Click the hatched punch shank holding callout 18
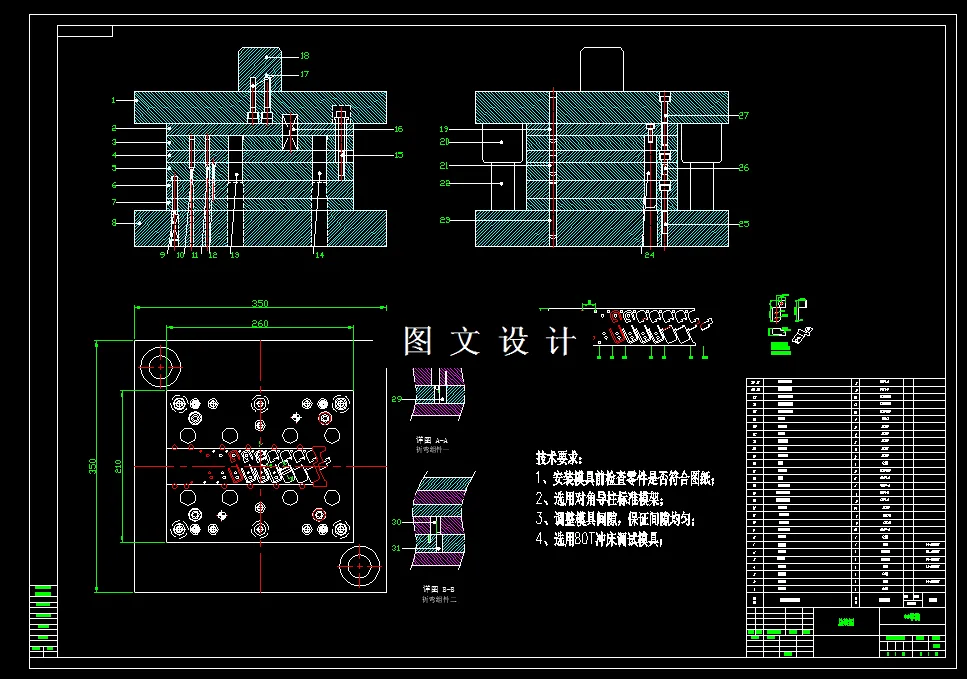 click(x=260, y=69)
